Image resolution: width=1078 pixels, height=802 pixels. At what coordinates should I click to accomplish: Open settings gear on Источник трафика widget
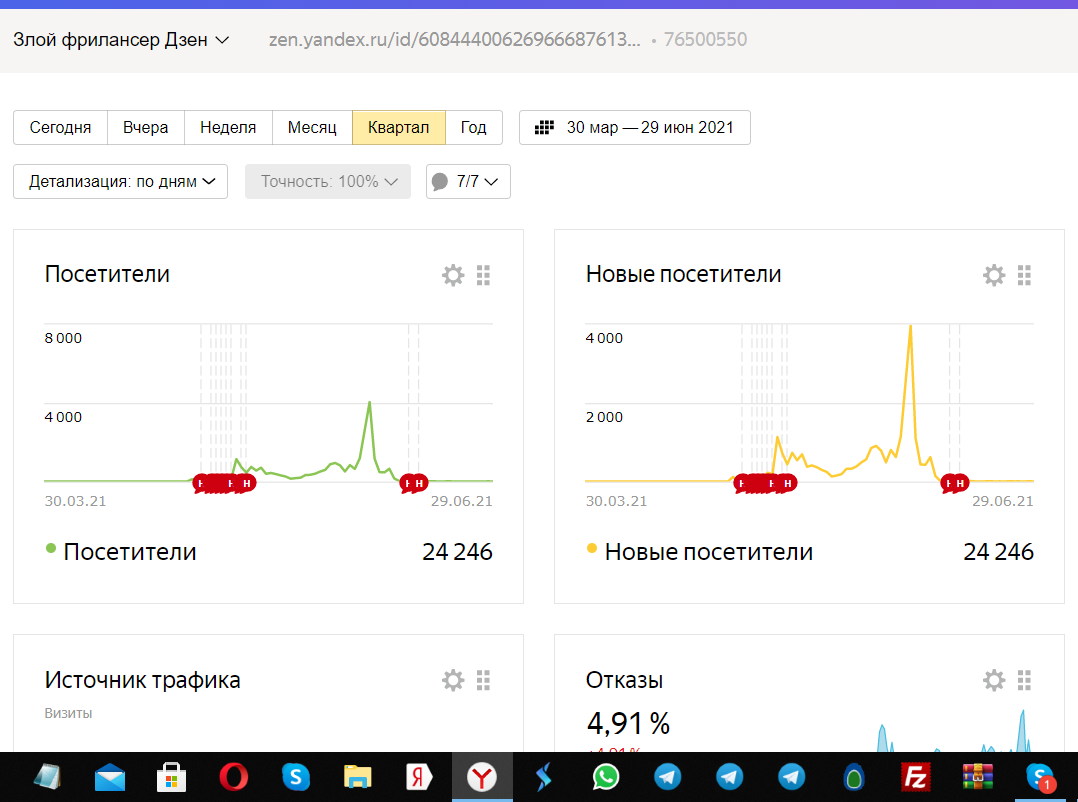point(453,680)
